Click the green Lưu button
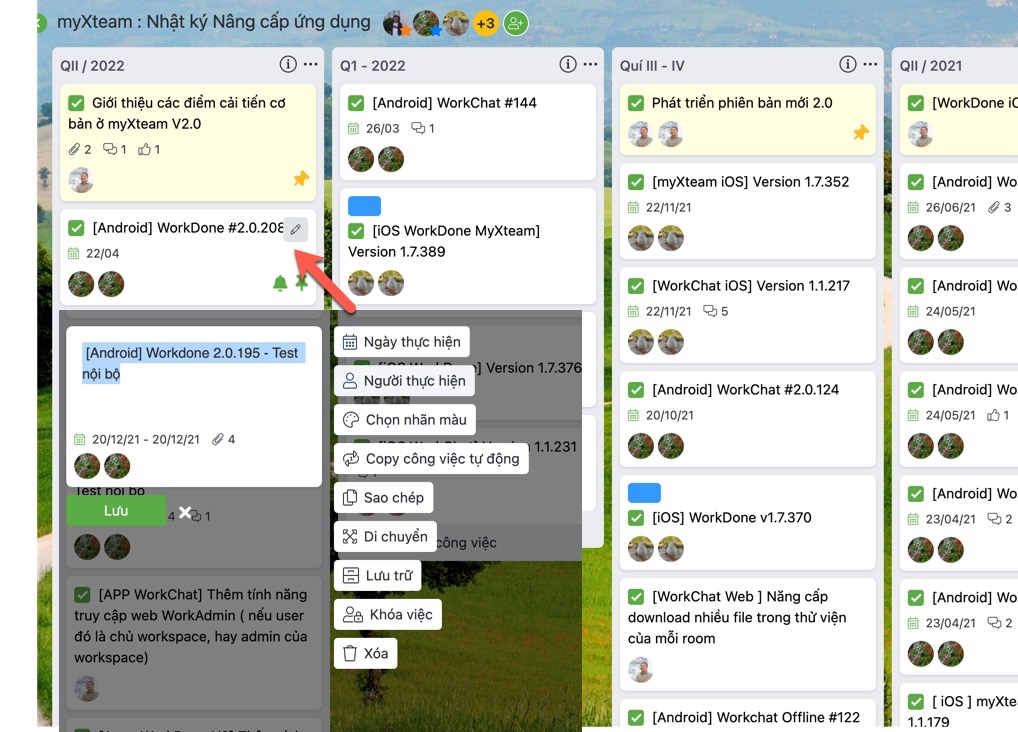 pos(116,511)
